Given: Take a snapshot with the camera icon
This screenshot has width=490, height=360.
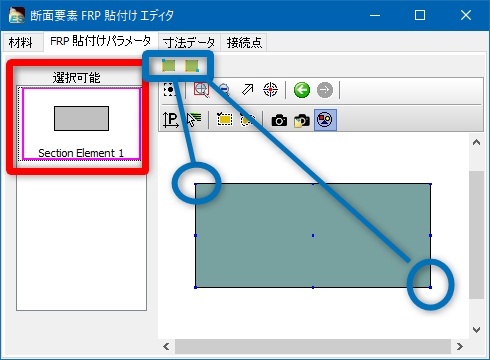Looking at the screenshot, I should 279,120.
